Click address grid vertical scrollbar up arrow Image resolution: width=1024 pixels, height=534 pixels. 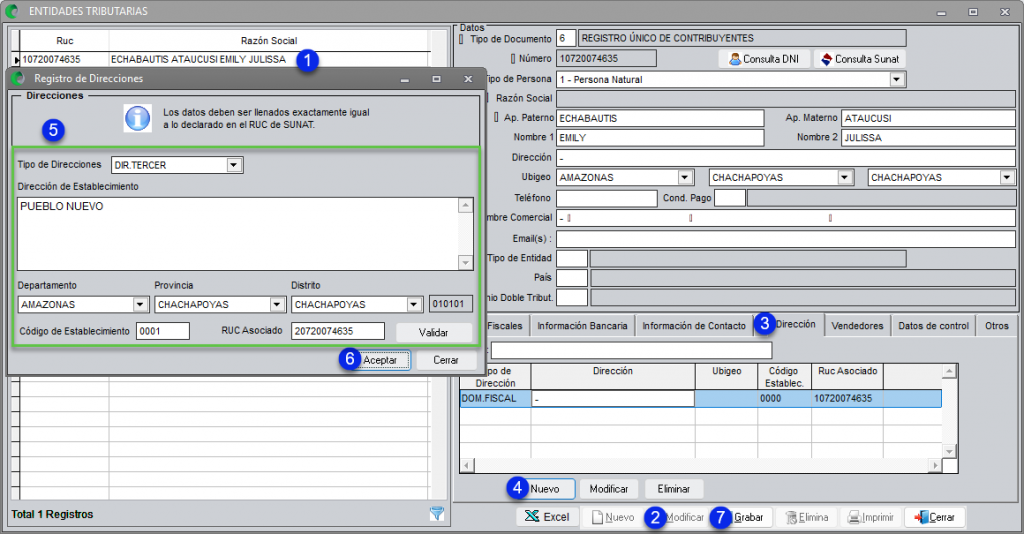(x=950, y=371)
